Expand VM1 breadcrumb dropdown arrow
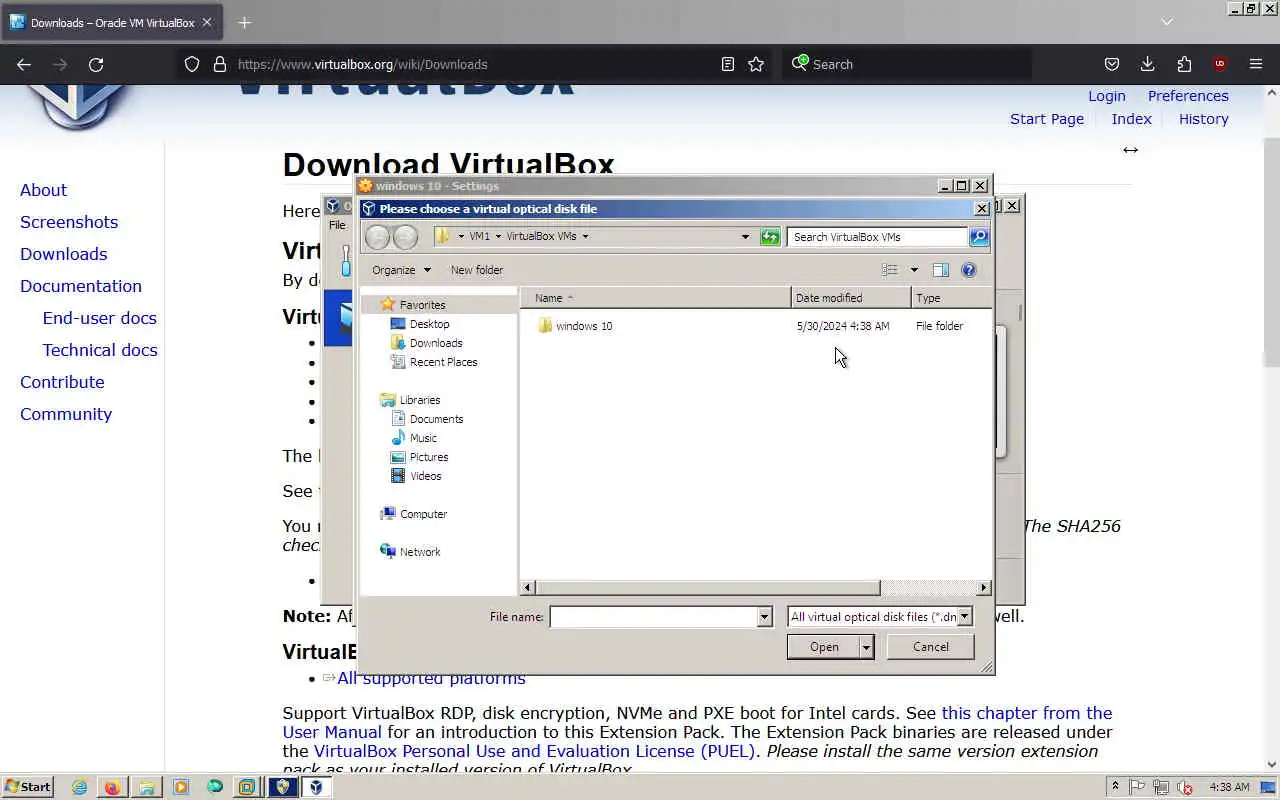This screenshot has height=800, width=1280. (x=498, y=237)
